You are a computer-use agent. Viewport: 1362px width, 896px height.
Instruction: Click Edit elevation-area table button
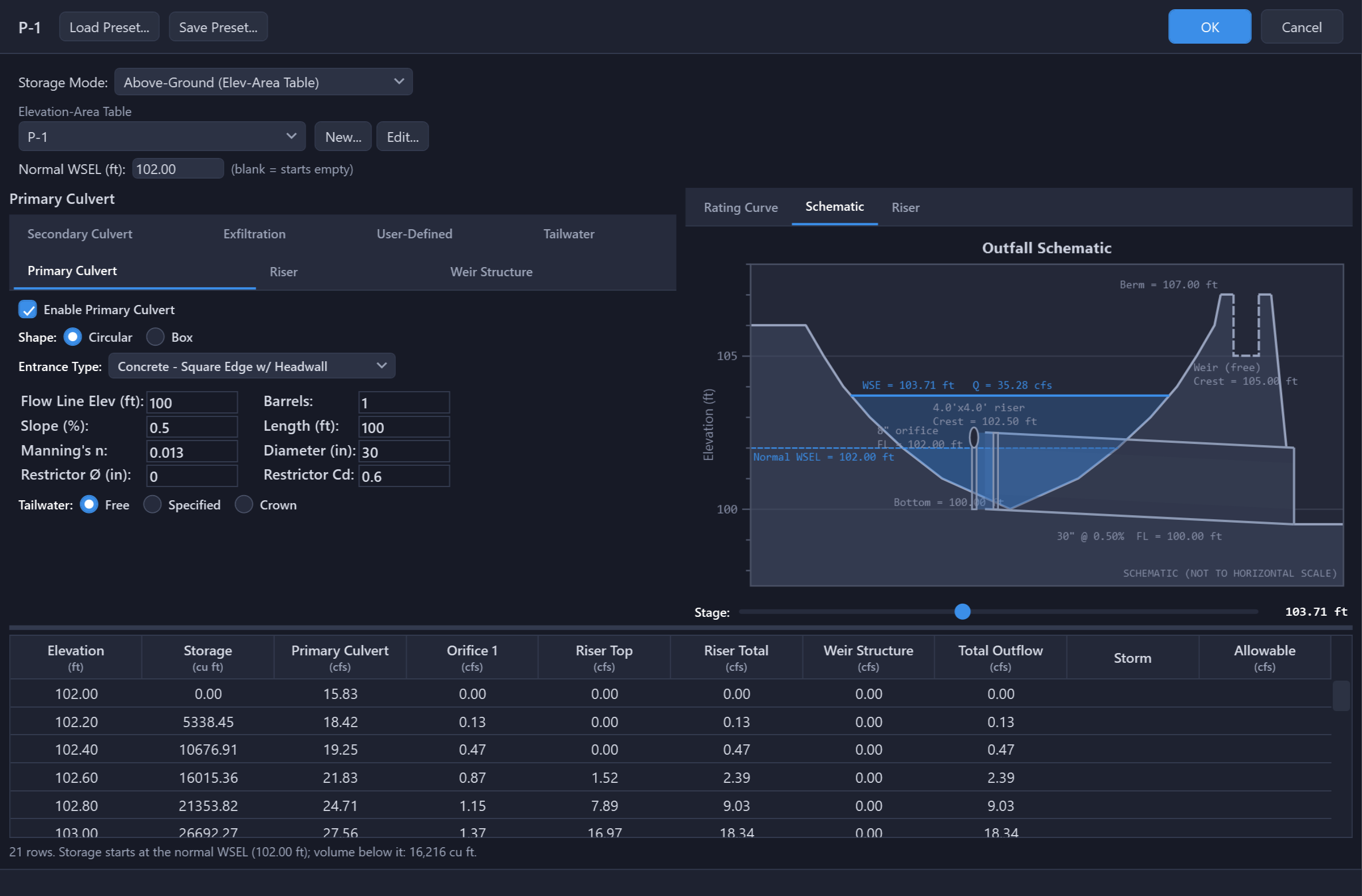403,137
